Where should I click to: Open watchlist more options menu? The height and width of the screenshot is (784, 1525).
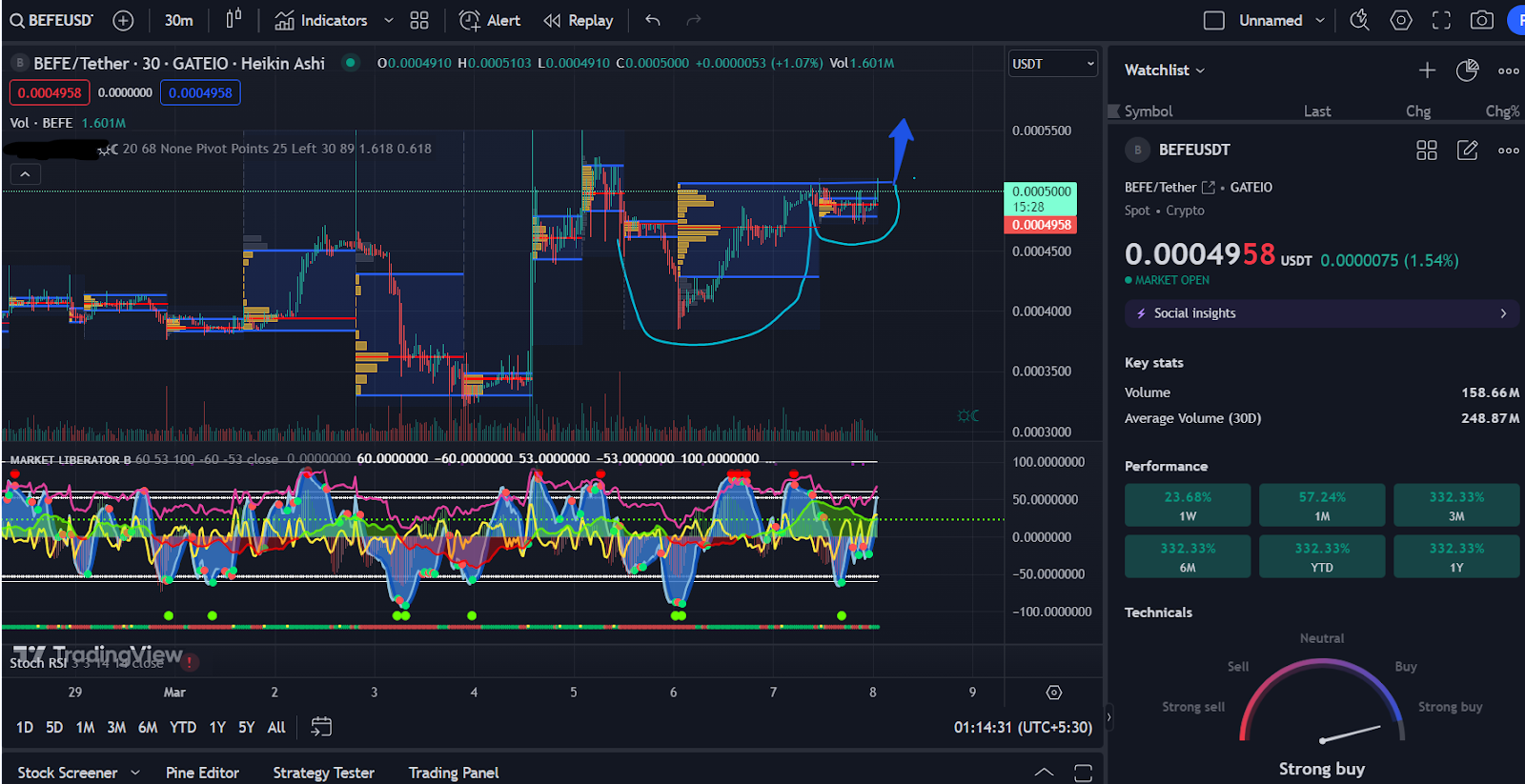[1509, 70]
